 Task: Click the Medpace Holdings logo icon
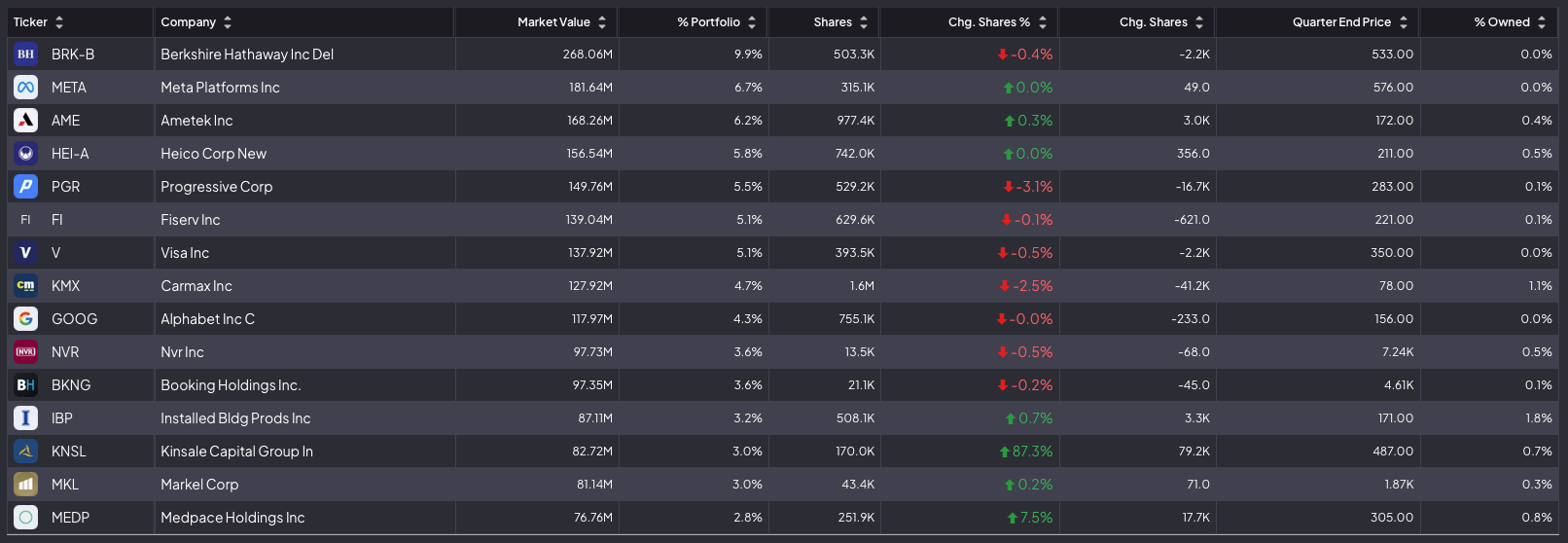pos(25,518)
